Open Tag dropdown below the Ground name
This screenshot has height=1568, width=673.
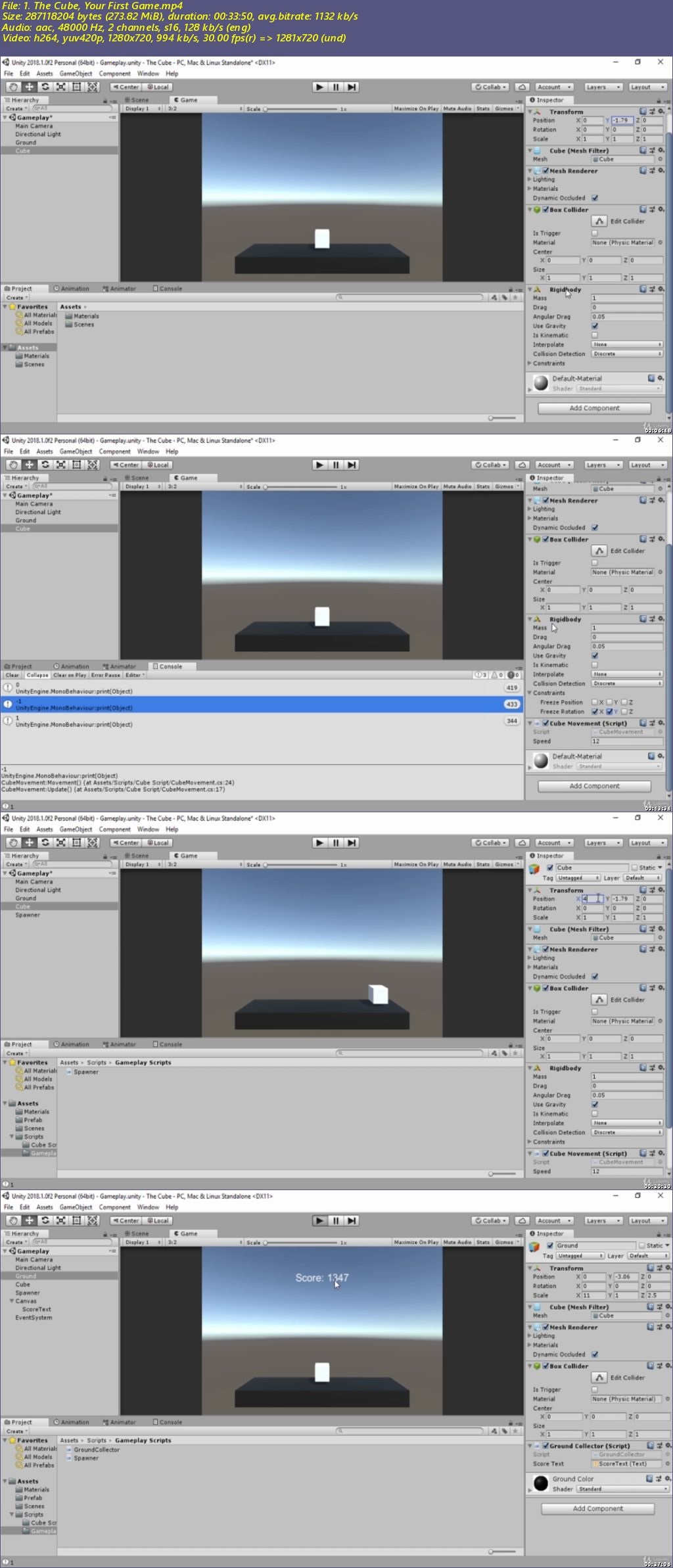click(580, 1255)
